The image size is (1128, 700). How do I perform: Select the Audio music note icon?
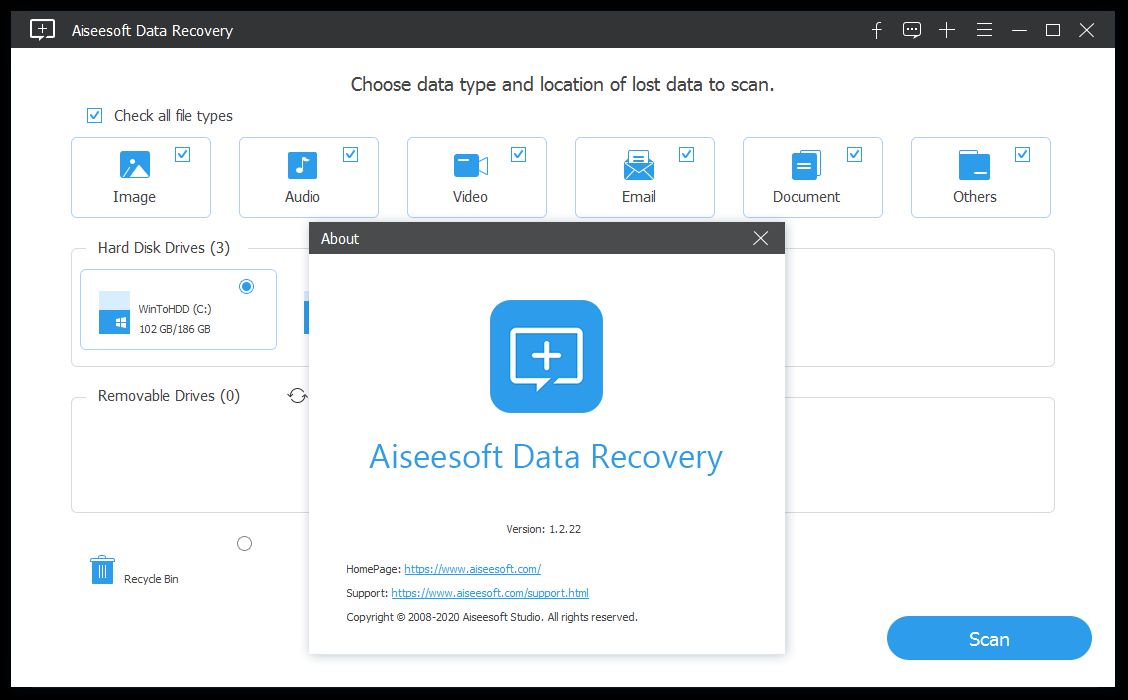point(302,165)
